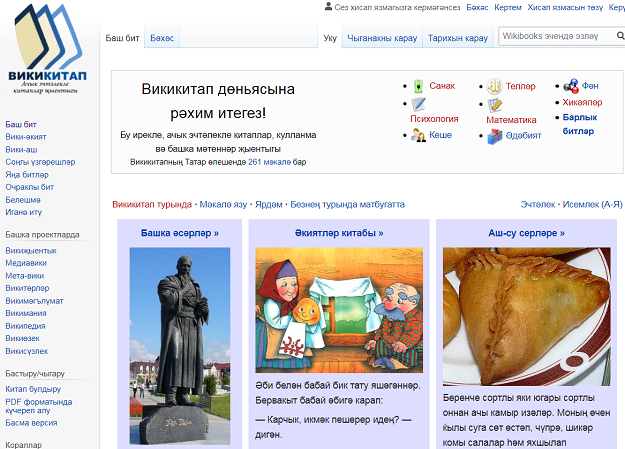Open the Кертем link
Screen dimensions: 625x449
pos(508,7)
